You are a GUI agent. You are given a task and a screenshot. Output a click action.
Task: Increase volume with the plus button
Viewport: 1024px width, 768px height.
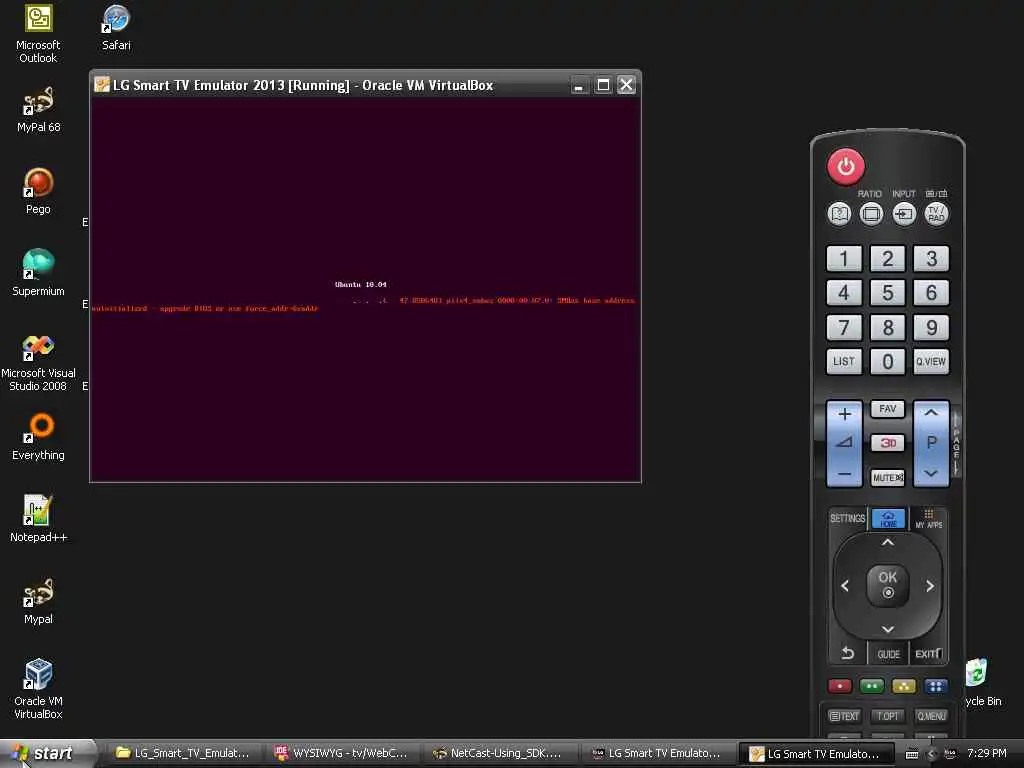coord(844,415)
